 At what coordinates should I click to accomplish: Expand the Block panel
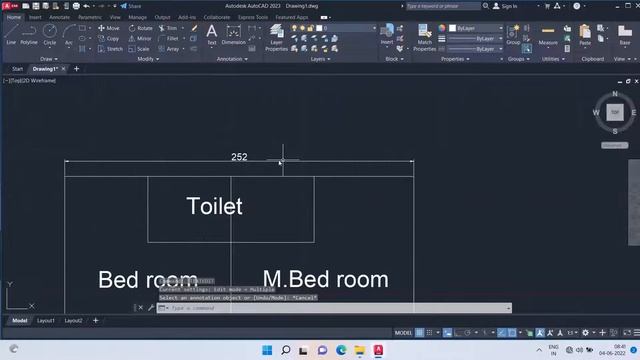(394, 59)
